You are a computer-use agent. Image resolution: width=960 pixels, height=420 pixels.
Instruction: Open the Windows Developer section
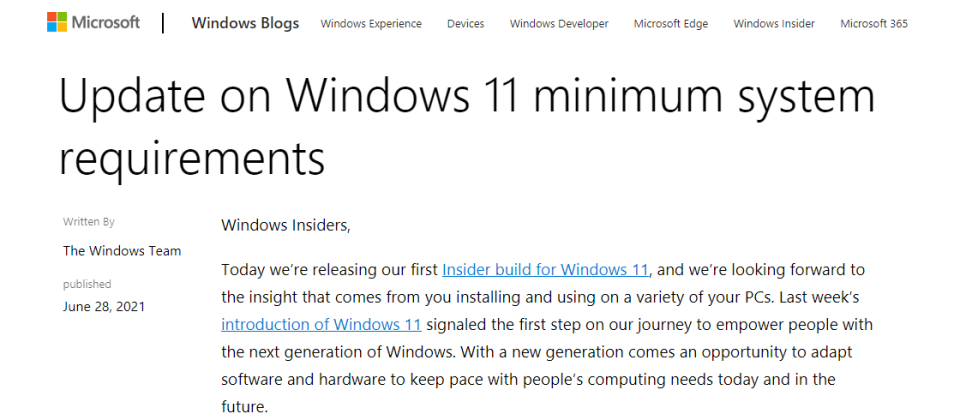(x=559, y=24)
